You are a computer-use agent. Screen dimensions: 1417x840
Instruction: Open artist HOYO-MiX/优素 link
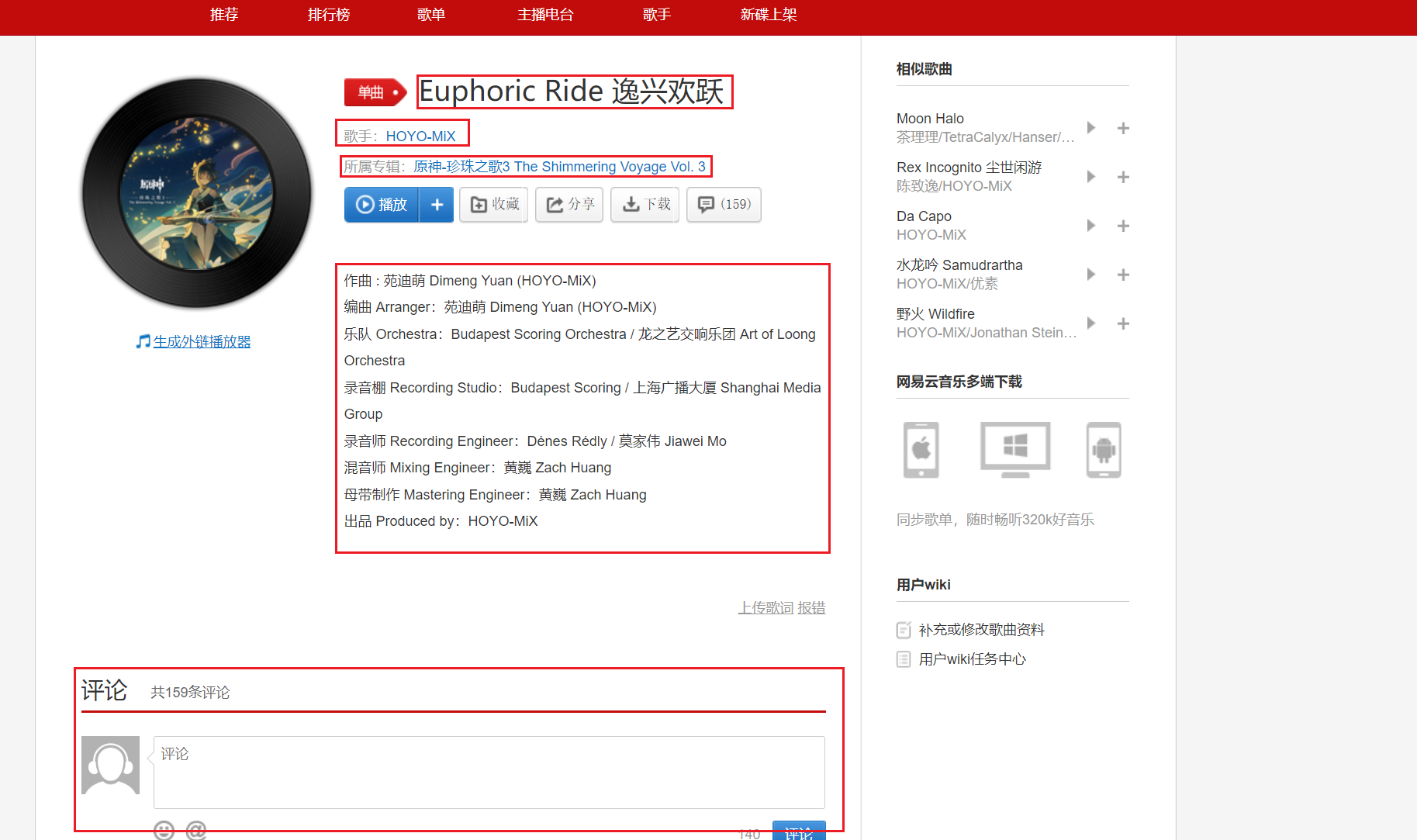(x=947, y=284)
